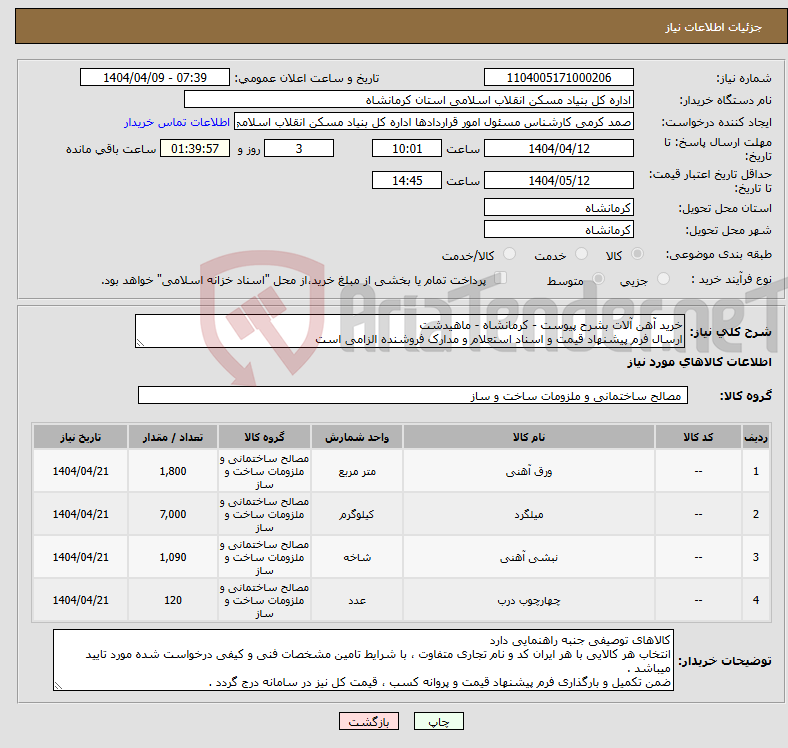Click the row number 3 cell

(x=755, y=557)
